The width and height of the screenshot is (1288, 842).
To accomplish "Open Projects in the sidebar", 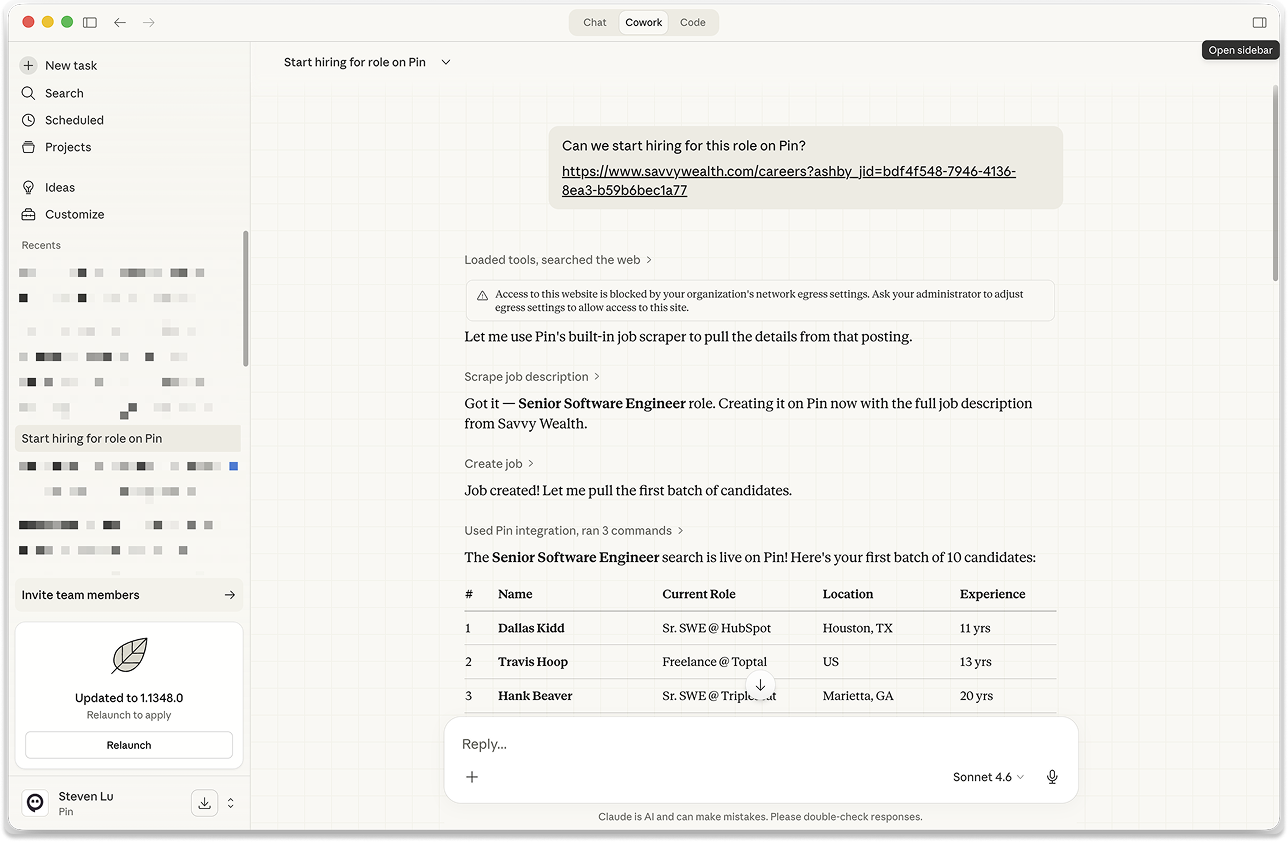I will click(67, 147).
